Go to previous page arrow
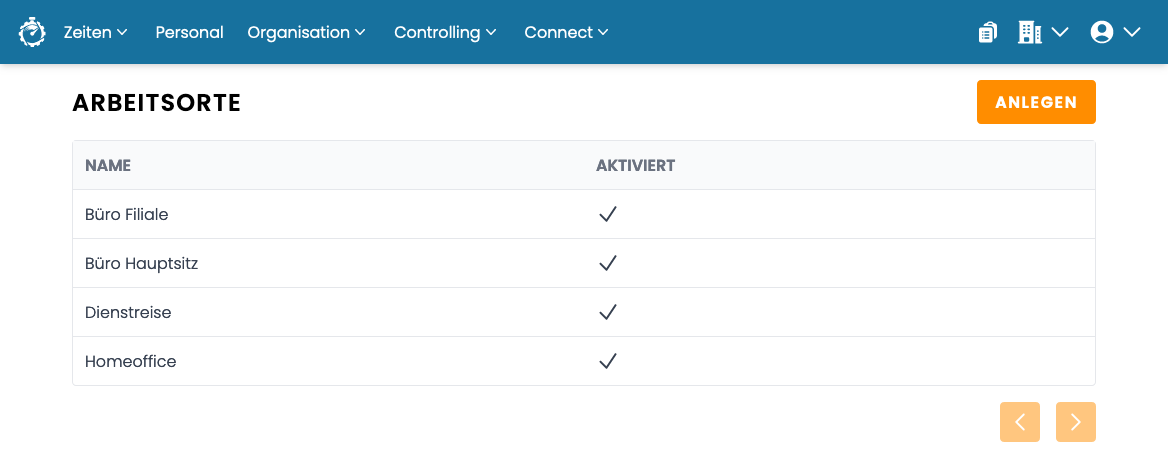Image resolution: width=1168 pixels, height=465 pixels. pos(1020,422)
